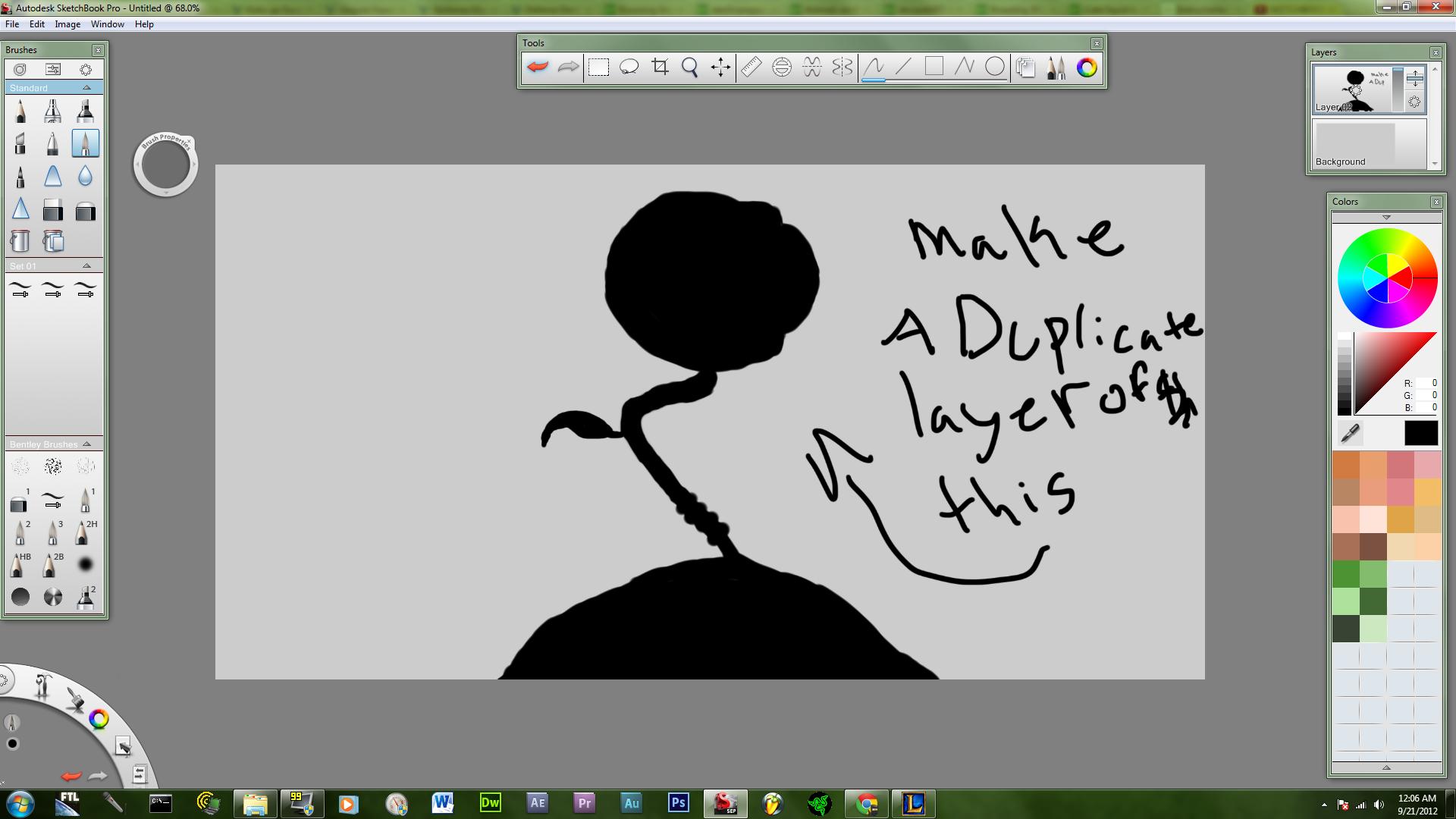Image resolution: width=1456 pixels, height=819 pixels.
Task: Select the freehand stroke draw style
Action: [874, 67]
